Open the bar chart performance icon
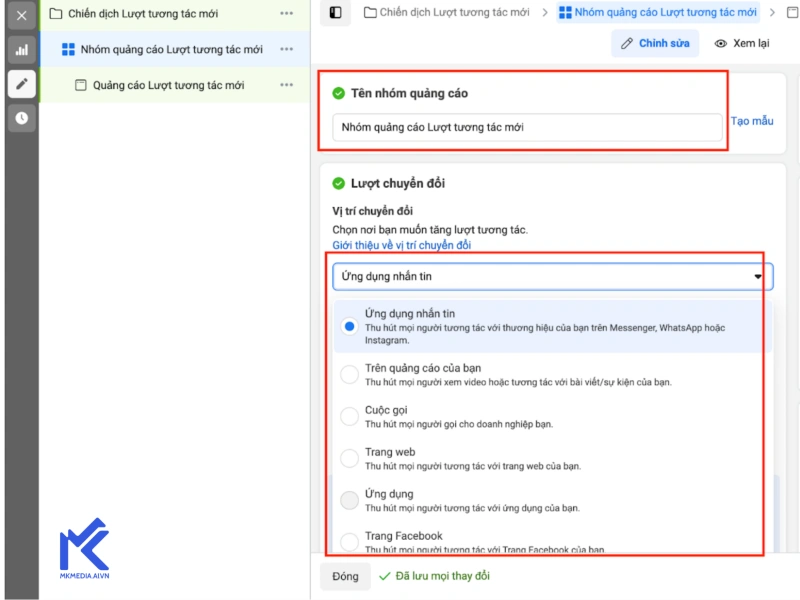The width and height of the screenshot is (800, 600). click(x=21, y=50)
